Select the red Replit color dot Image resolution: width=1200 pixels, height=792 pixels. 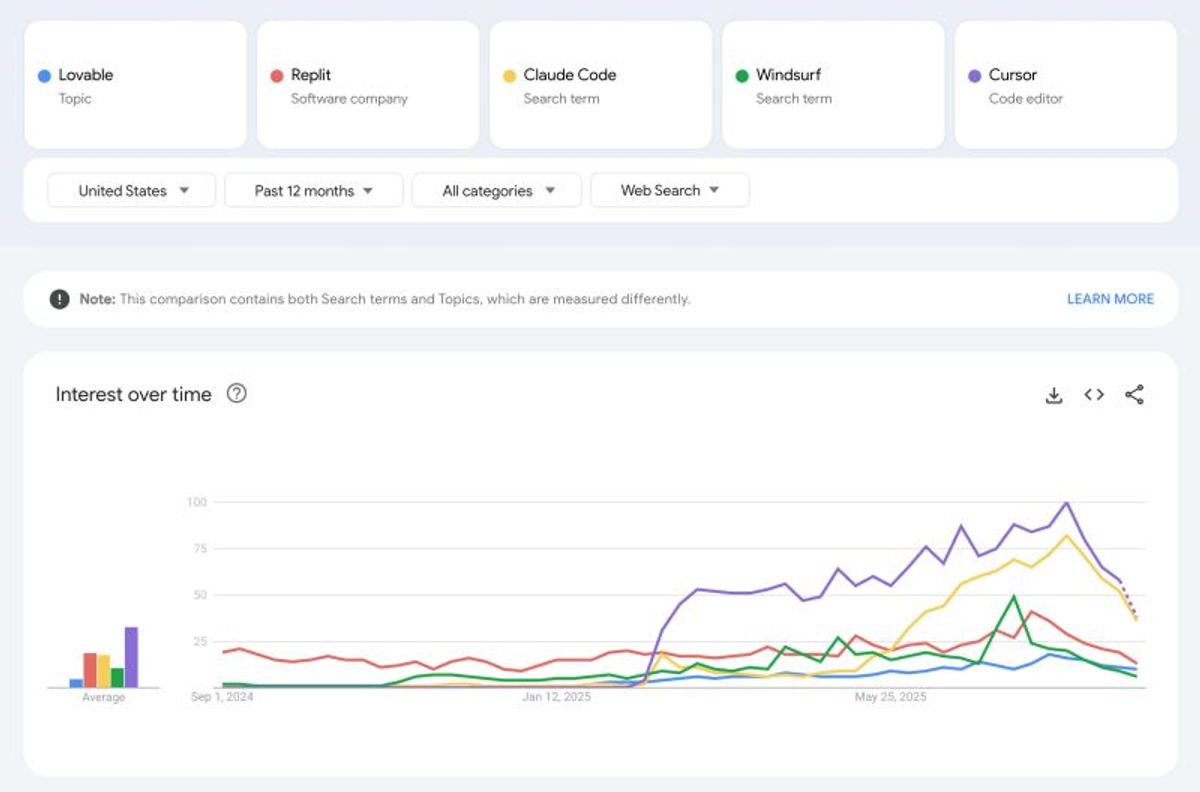tap(277, 76)
